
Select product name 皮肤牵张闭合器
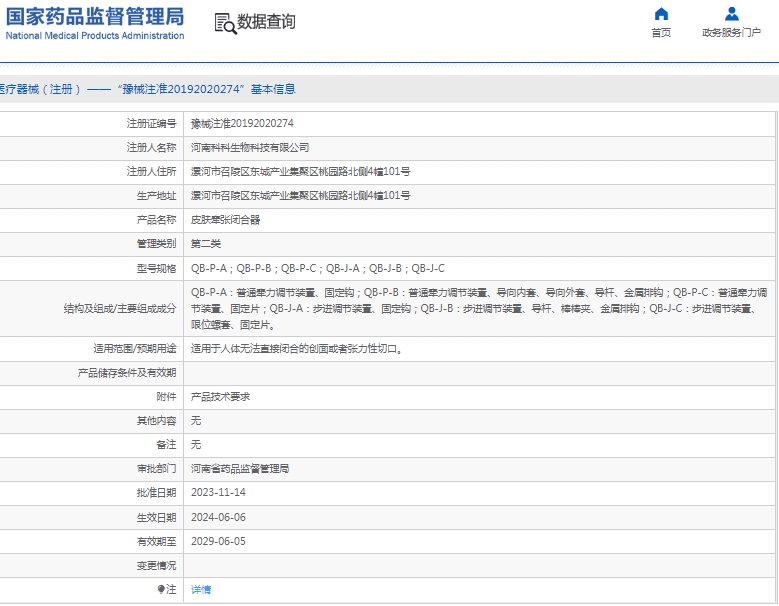(226, 220)
